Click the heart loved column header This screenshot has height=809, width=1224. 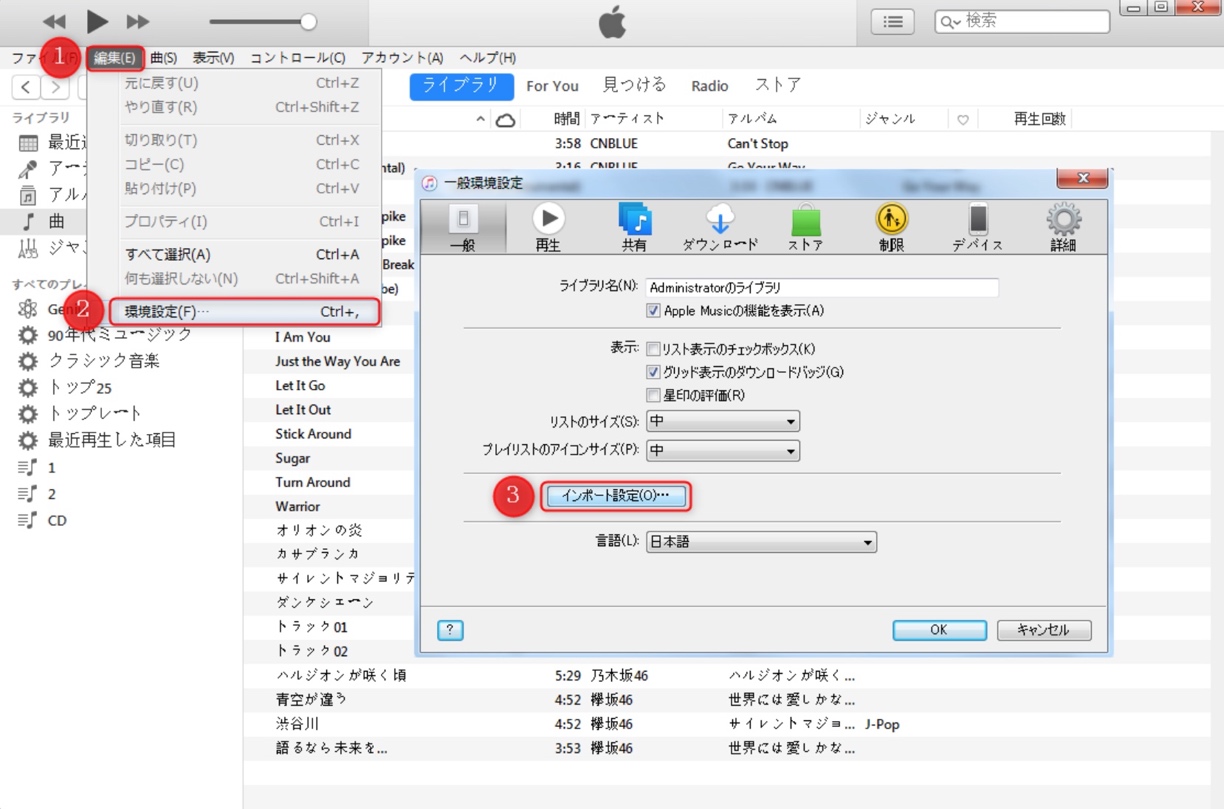pyautogui.click(x=962, y=120)
